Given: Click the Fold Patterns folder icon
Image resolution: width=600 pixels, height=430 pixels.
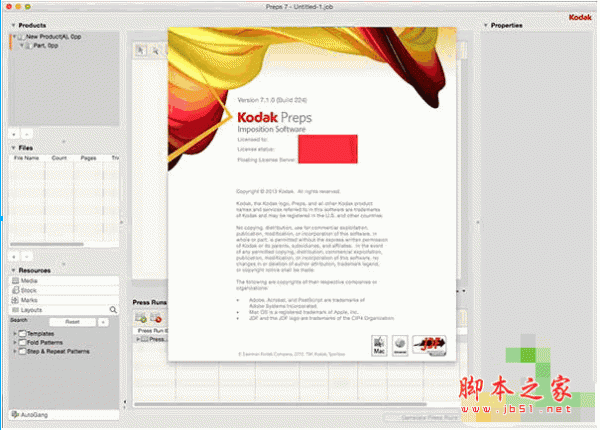Looking at the screenshot, I should 23,342.
